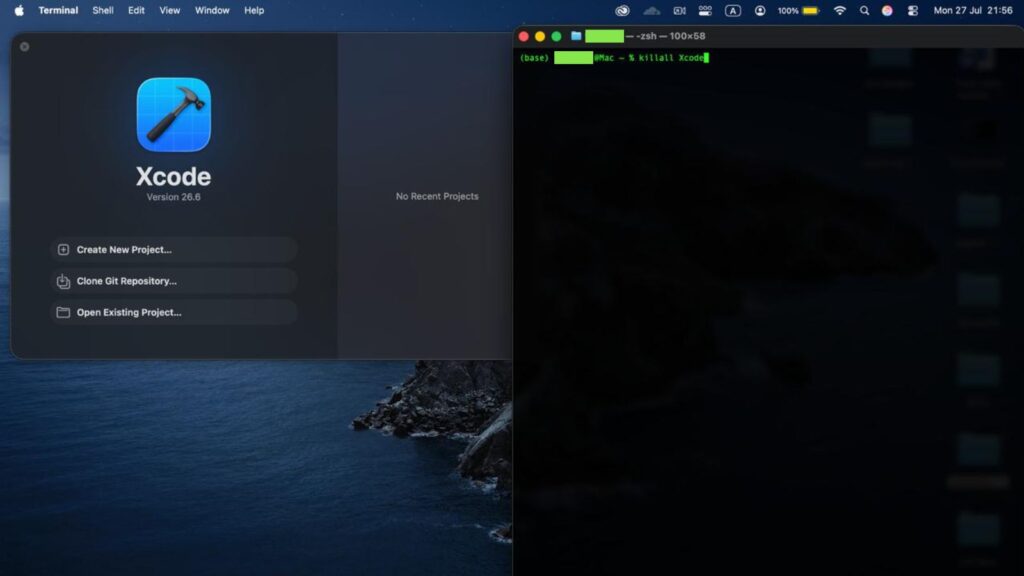The width and height of the screenshot is (1024, 576).
Task: Click the screen recording menu bar icon
Action: coord(679,10)
